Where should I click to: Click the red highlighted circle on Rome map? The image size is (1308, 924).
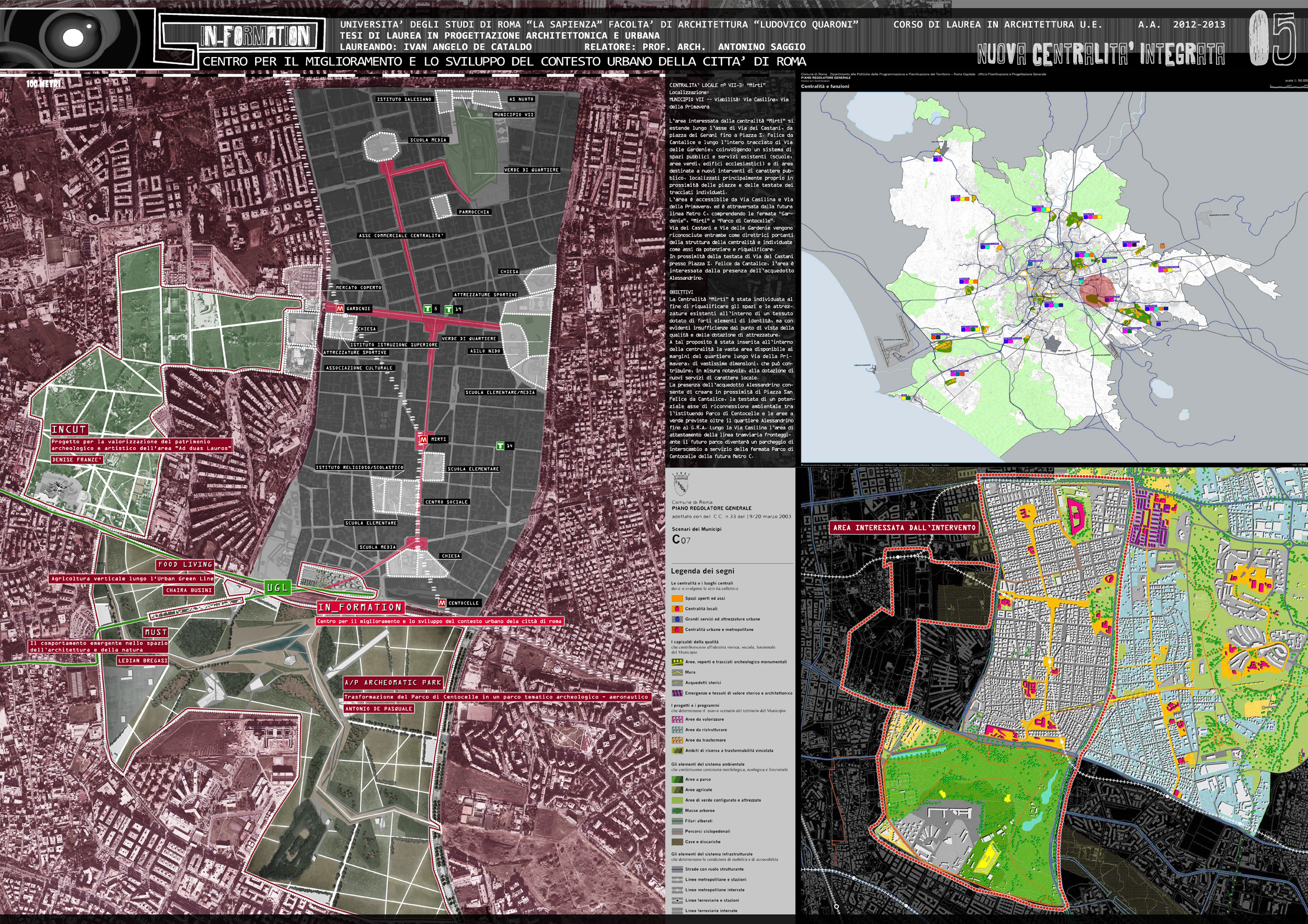click(x=1097, y=290)
